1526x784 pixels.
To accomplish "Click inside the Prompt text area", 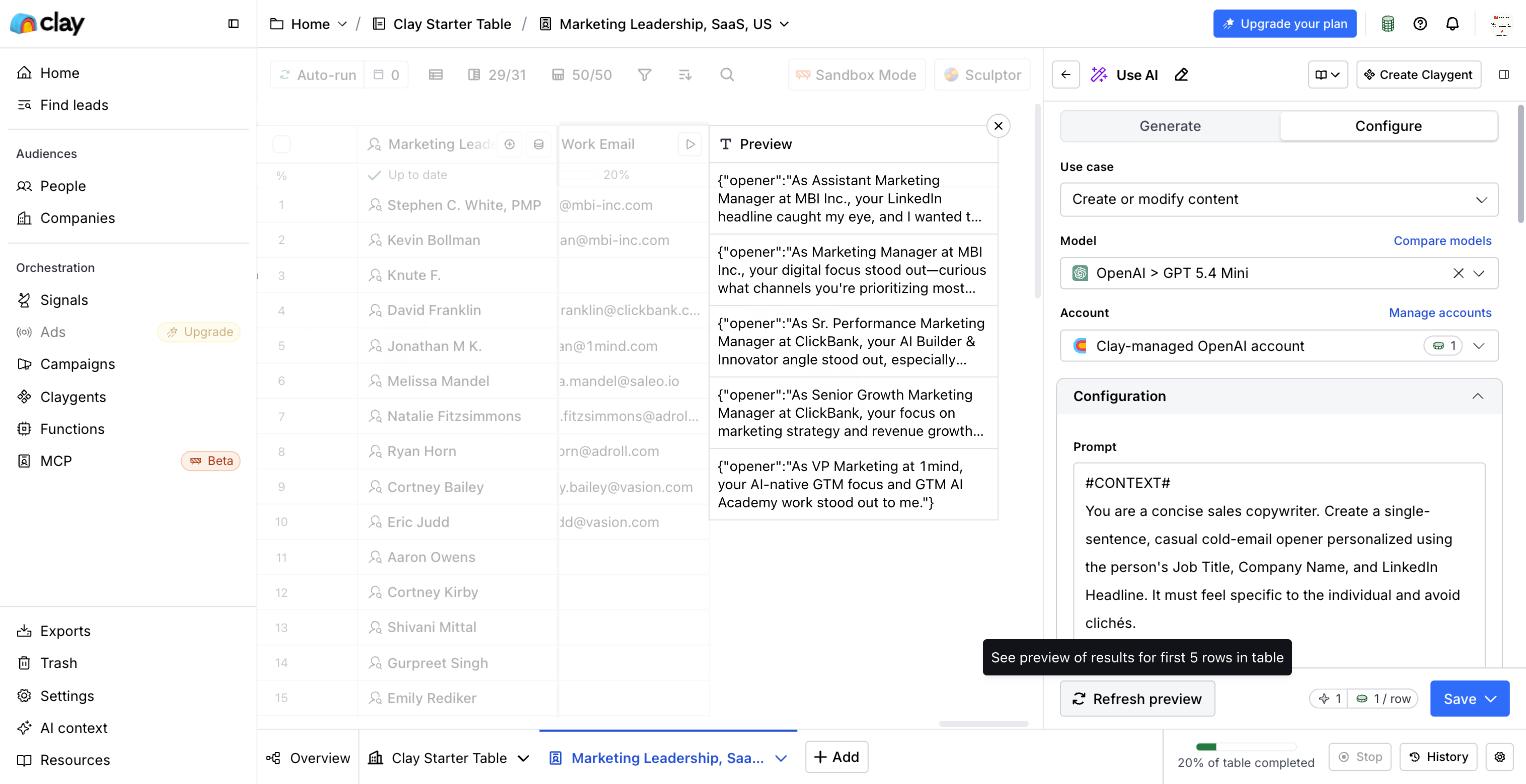I will [1279, 565].
